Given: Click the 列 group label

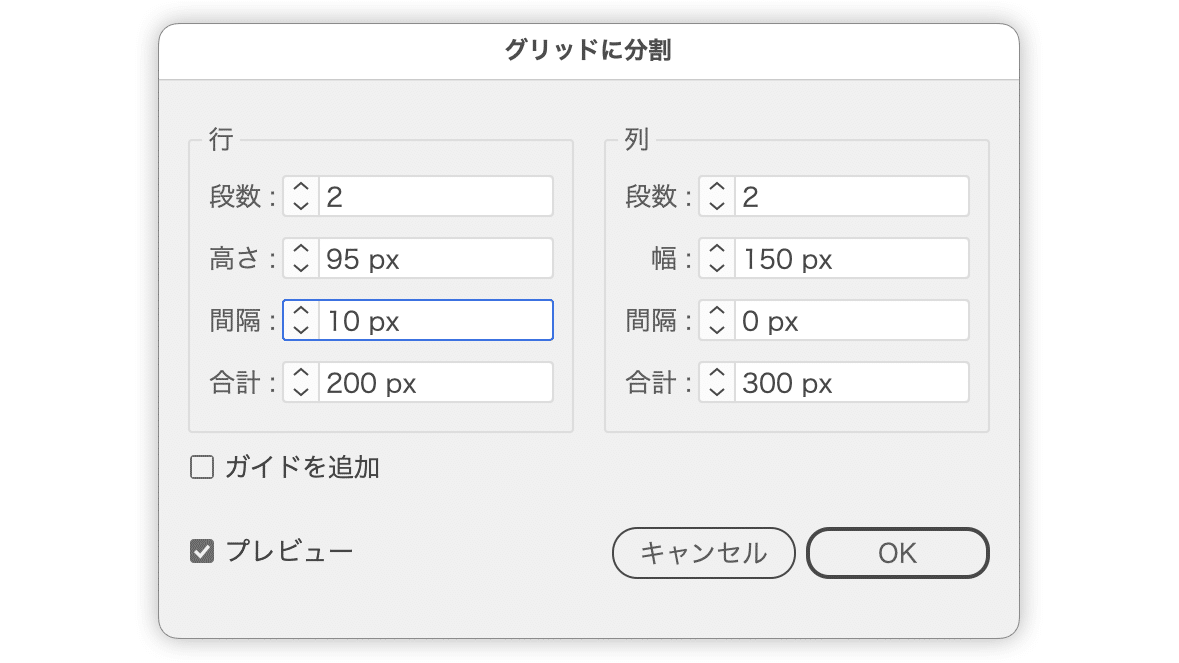Looking at the screenshot, I should 636,139.
